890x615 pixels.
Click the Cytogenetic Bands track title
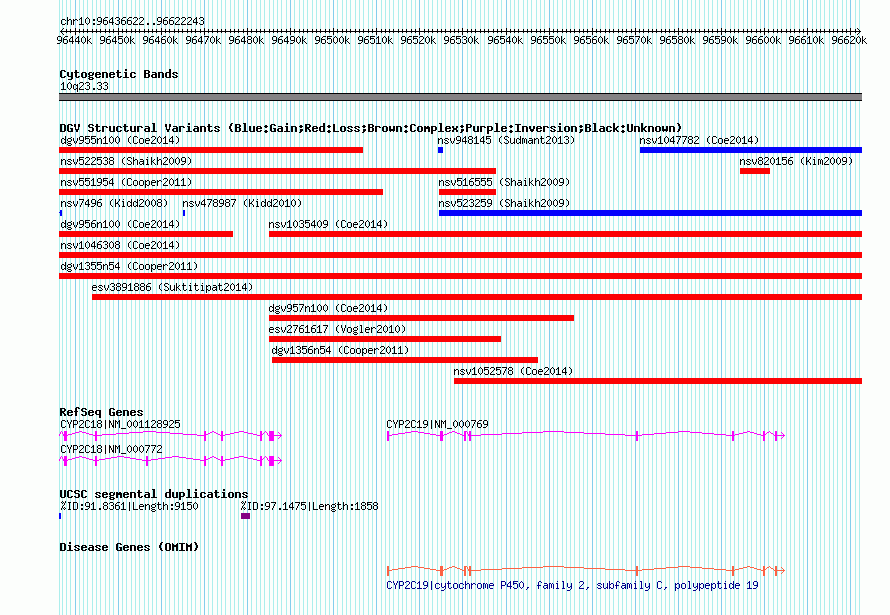click(119, 74)
